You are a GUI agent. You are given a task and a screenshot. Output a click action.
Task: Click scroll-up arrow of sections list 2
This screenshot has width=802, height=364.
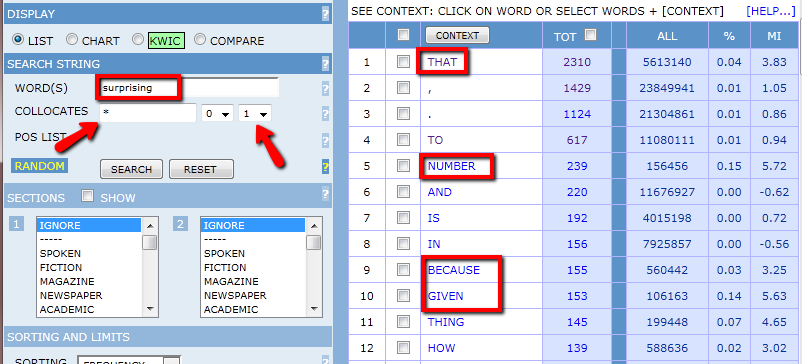(314, 225)
